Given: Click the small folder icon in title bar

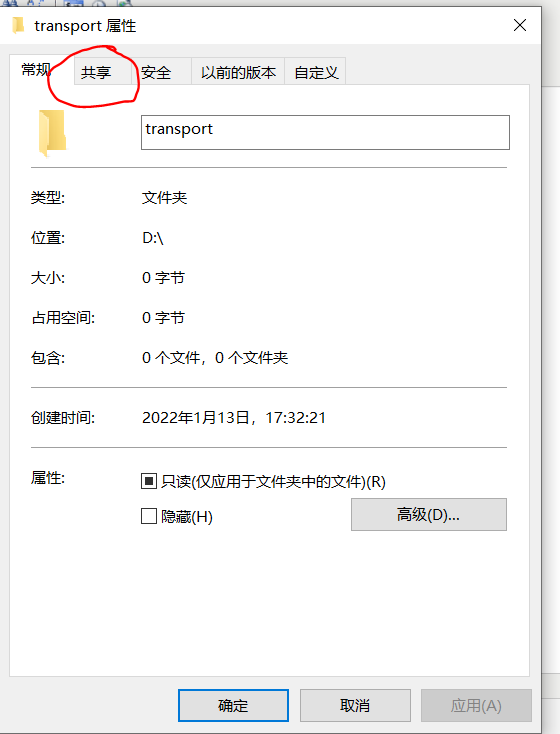Looking at the screenshot, I should click(x=18, y=25).
